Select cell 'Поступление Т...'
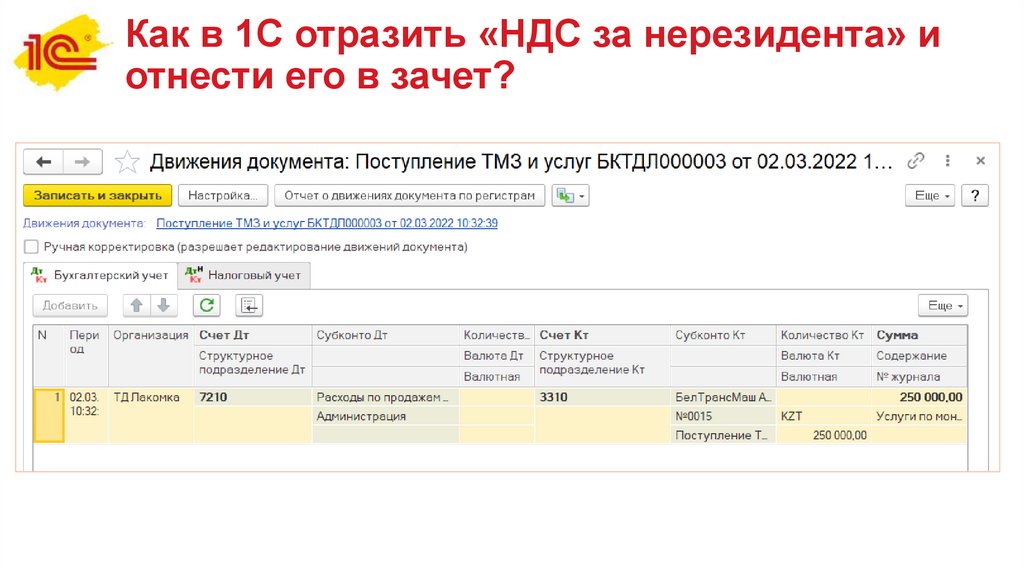Viewport: 1024px width, 574px height. (723, 435)
